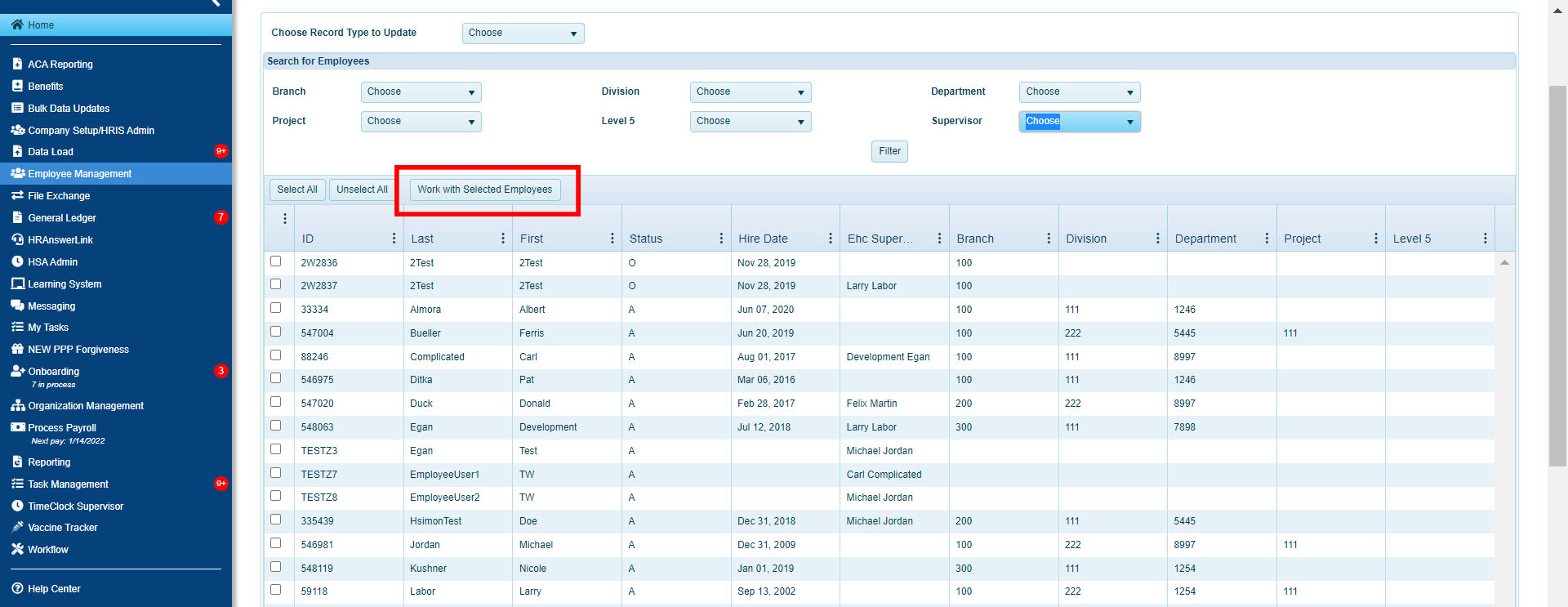Open the Division dropdown

coord(750,92)
